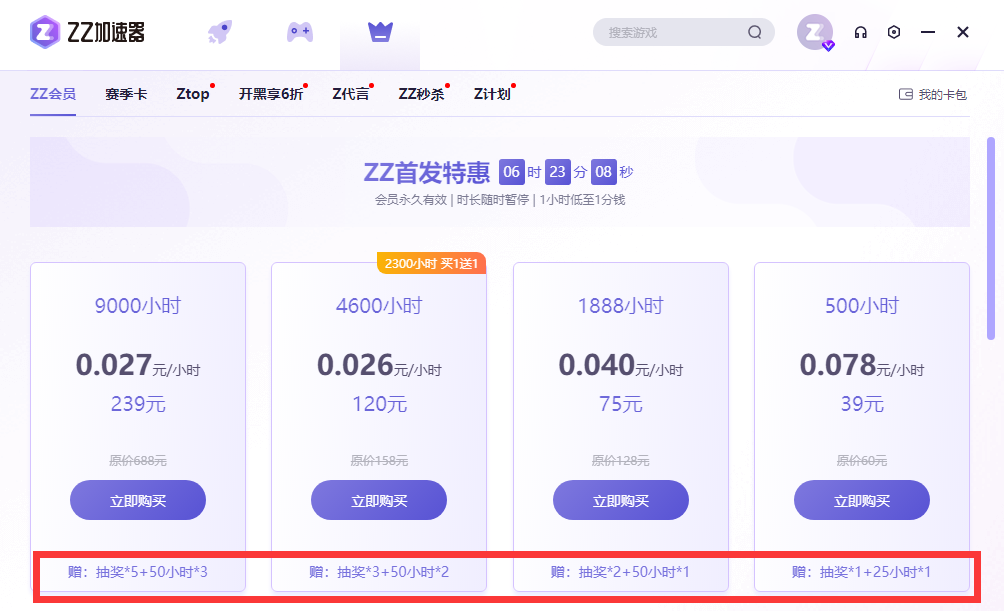Click gift text 抽奖*3+50小时*2
This screenshot has width=1004, height=611.
click(x=393, y=572)
